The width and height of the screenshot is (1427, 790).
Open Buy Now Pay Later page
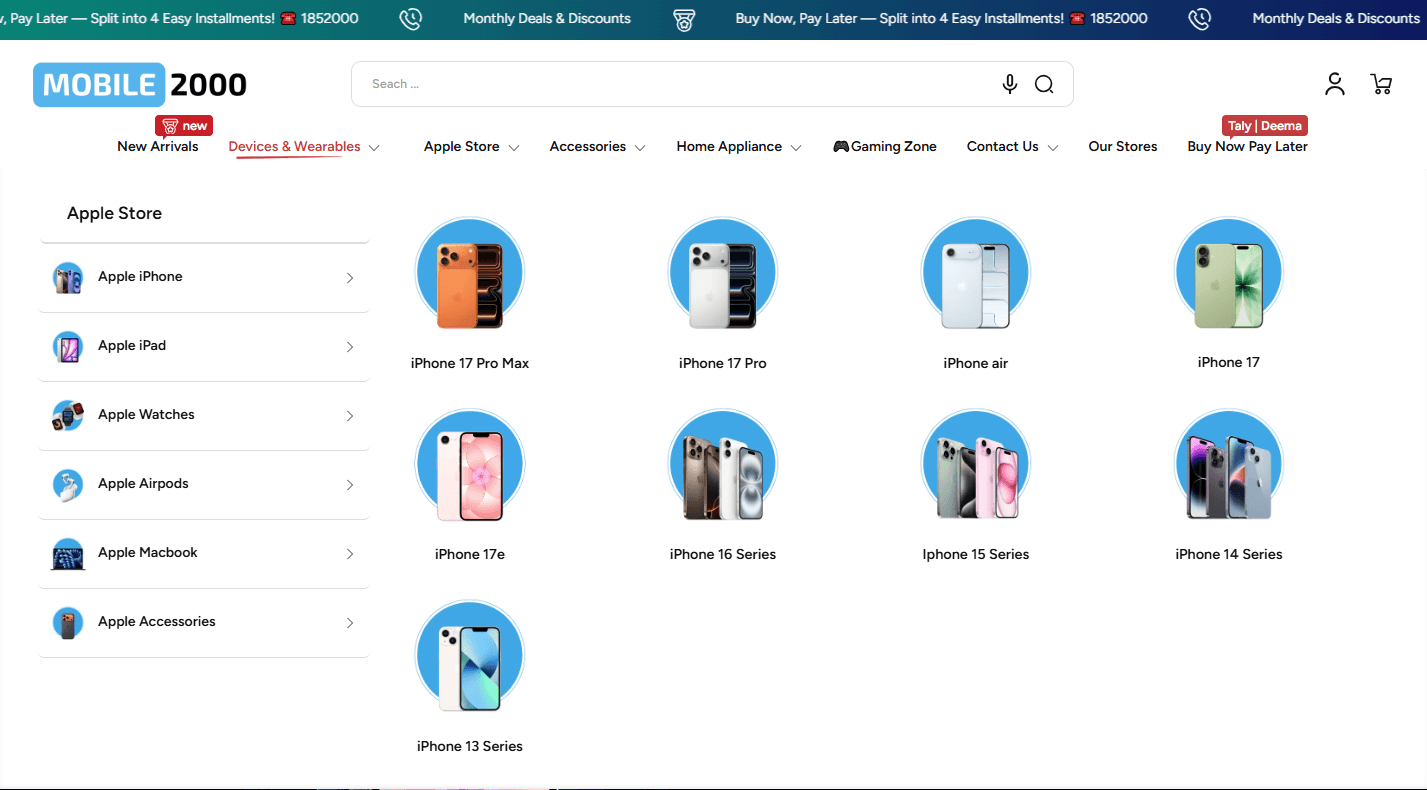pyautogui.click(x=1247, y=147)
